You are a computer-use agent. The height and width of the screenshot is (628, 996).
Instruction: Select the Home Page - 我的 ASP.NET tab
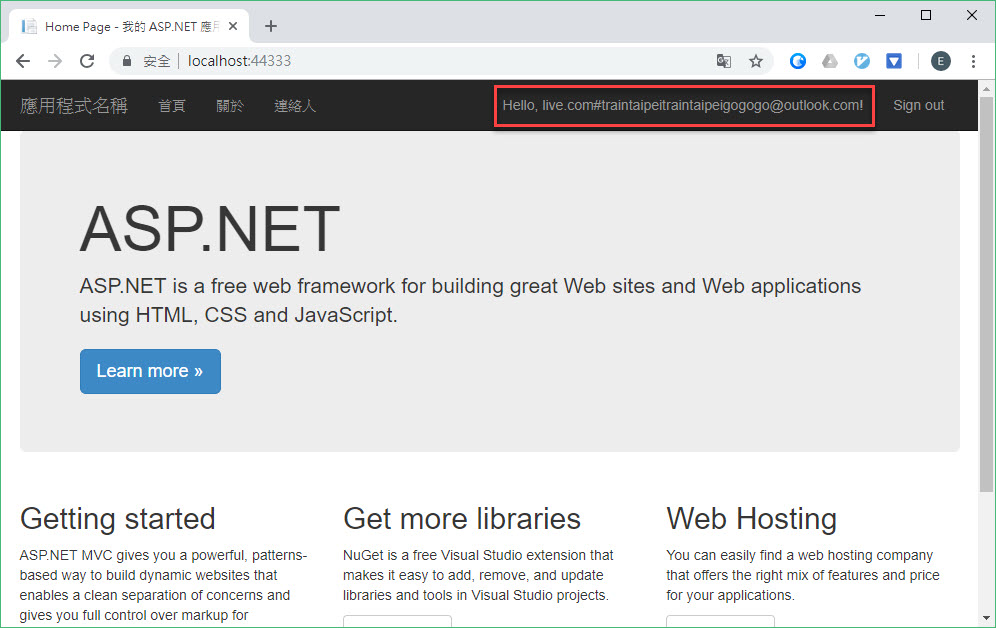pos(130,26)
